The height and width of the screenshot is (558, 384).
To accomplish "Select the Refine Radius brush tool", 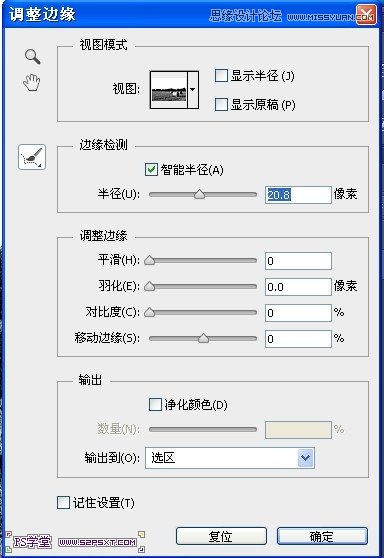I will 32,157.
